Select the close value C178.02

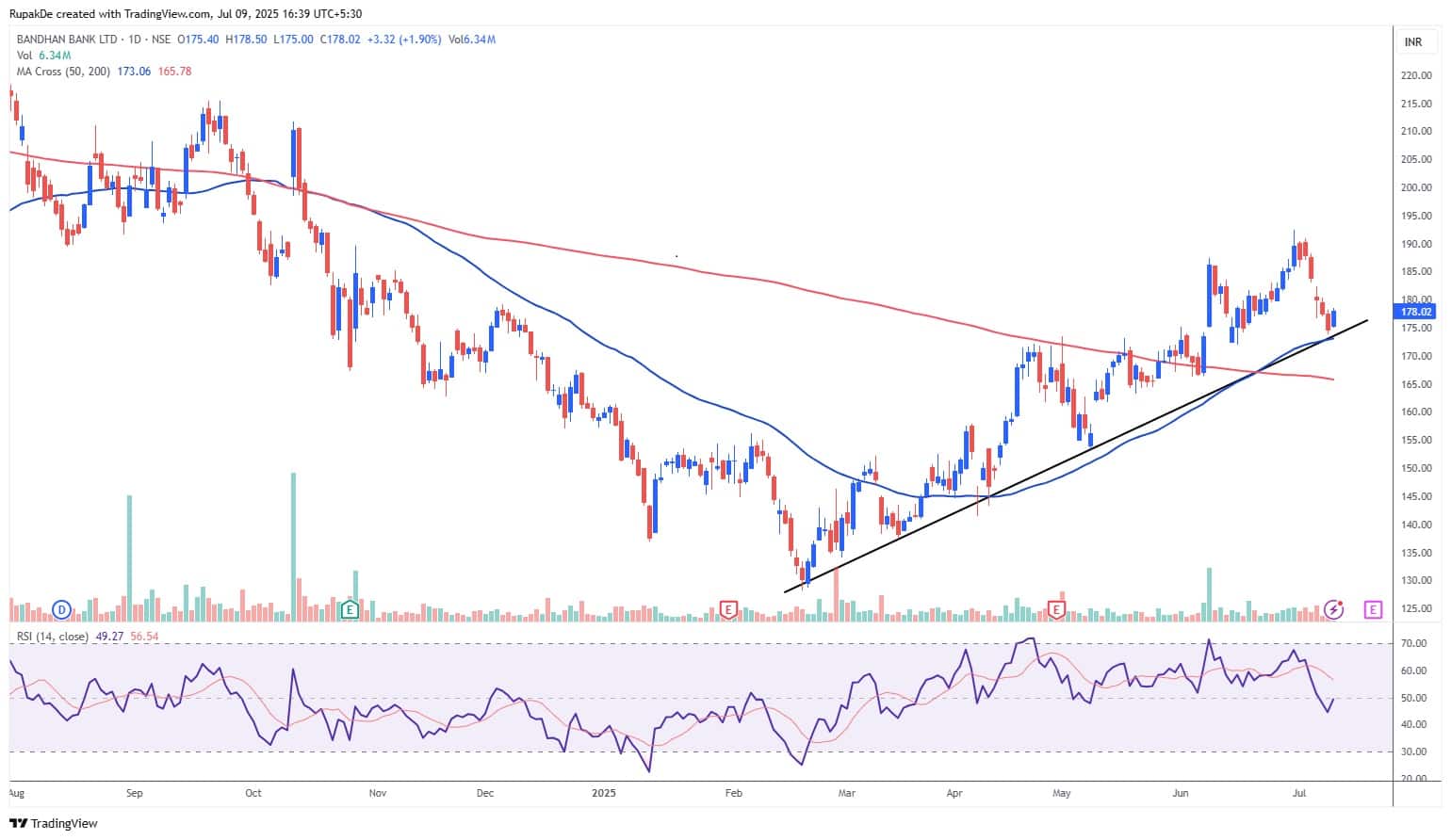[339, 40]
